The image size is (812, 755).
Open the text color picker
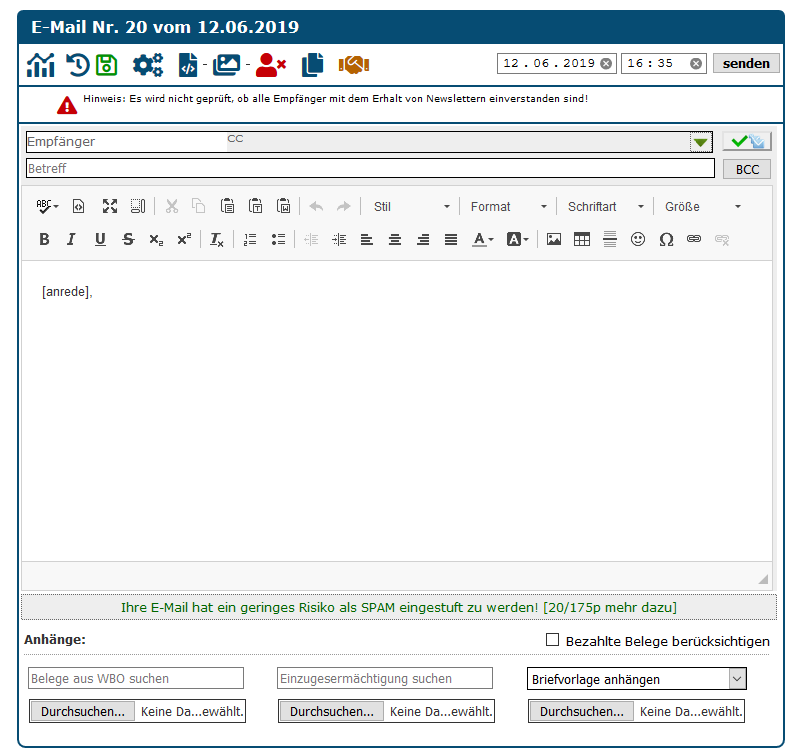(484, 240)
